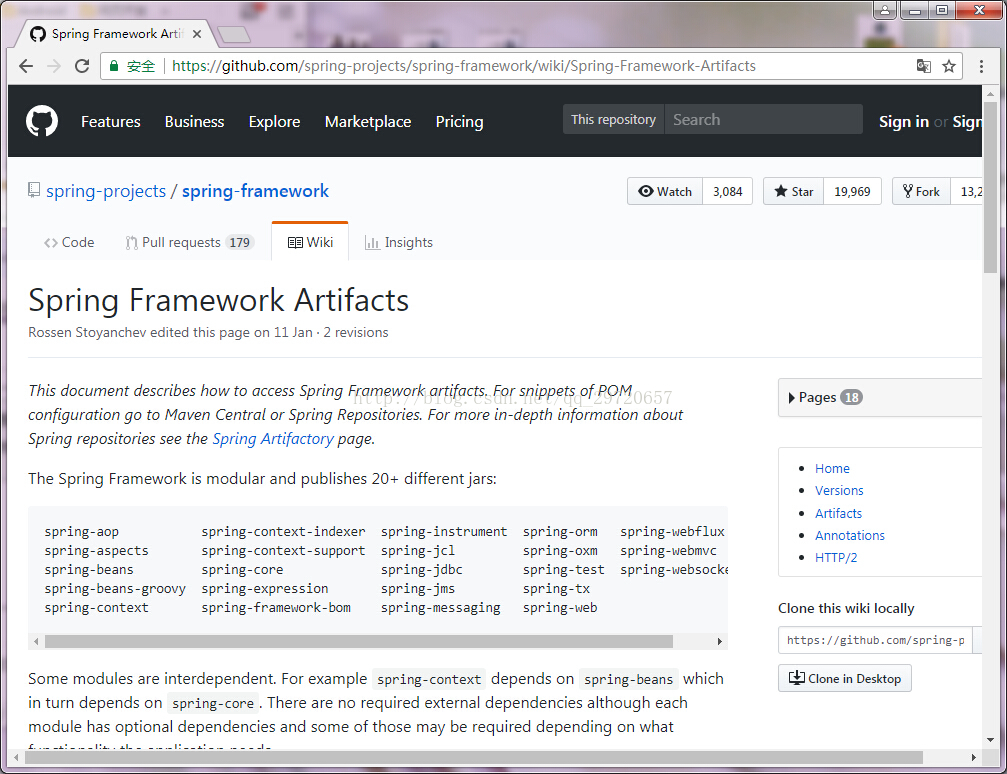Open the spring-projects owner link
Viewport: 1007px width, 774px height.
point(106,191)
